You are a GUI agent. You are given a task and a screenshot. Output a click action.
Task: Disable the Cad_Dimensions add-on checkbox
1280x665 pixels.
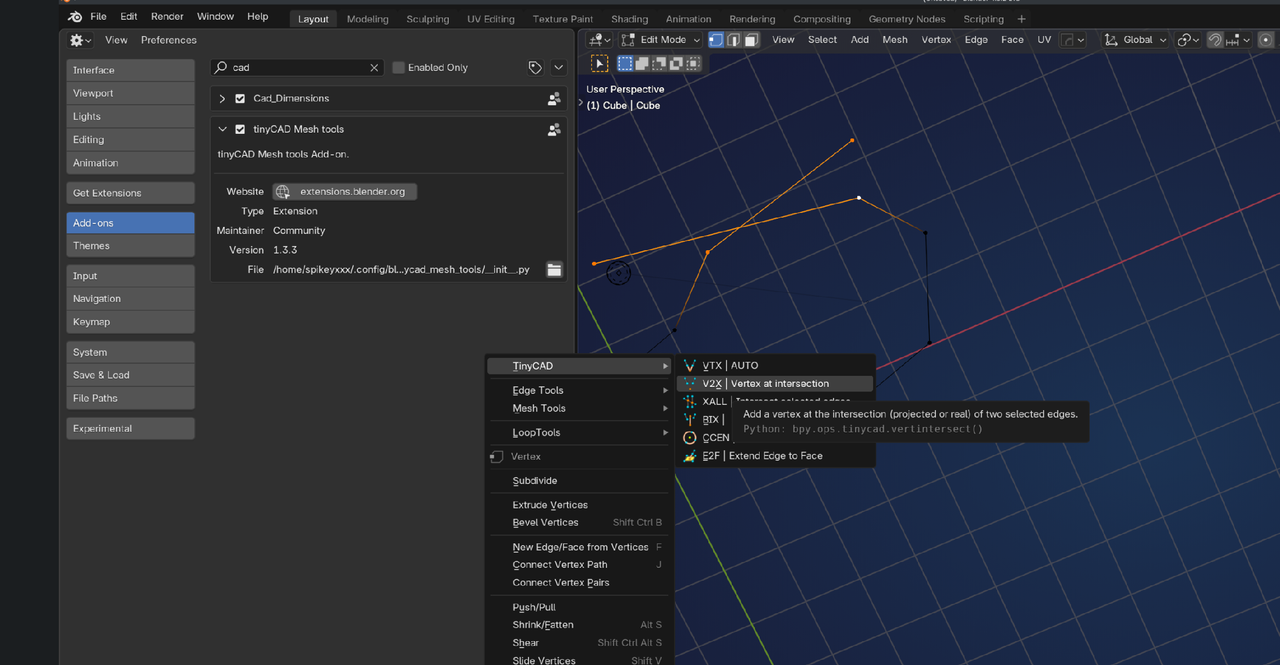(240, 99)
